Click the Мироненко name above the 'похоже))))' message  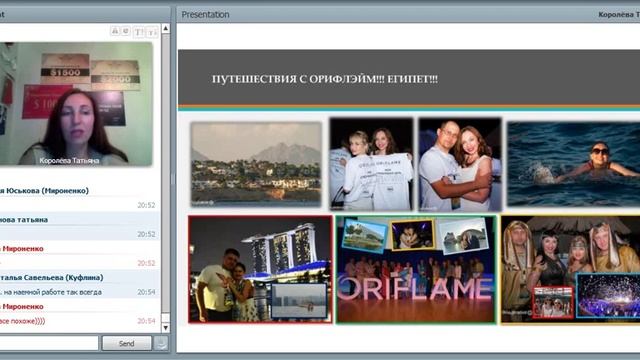pyautogui.click(x=22, y=307)
